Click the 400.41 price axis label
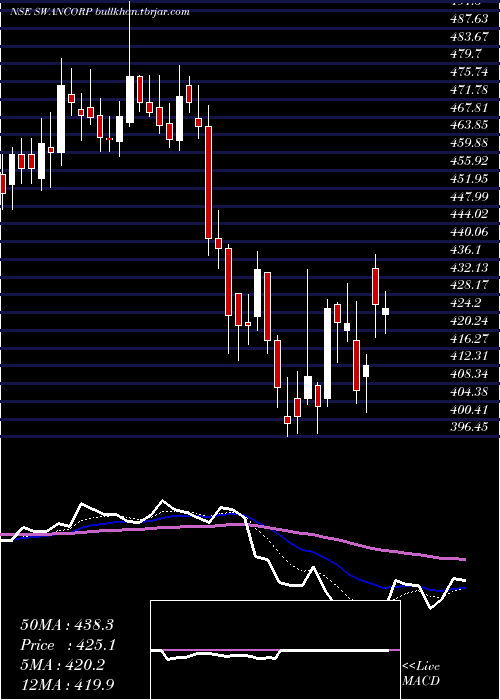Image resolution: width=500 pixels, height=700 pixels. coord(469,409)
